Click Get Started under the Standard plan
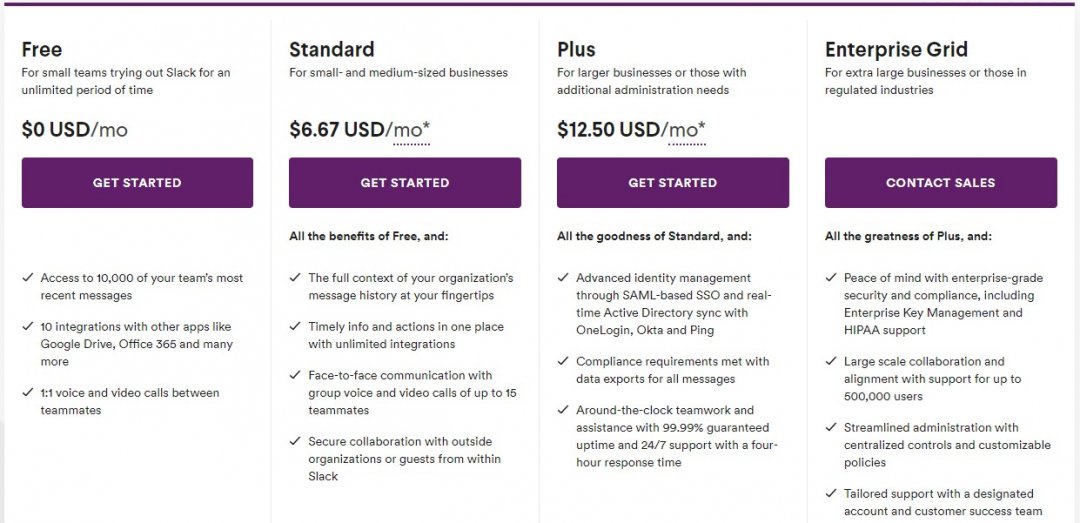The image size is (1080, 523). tap(405, 183)
